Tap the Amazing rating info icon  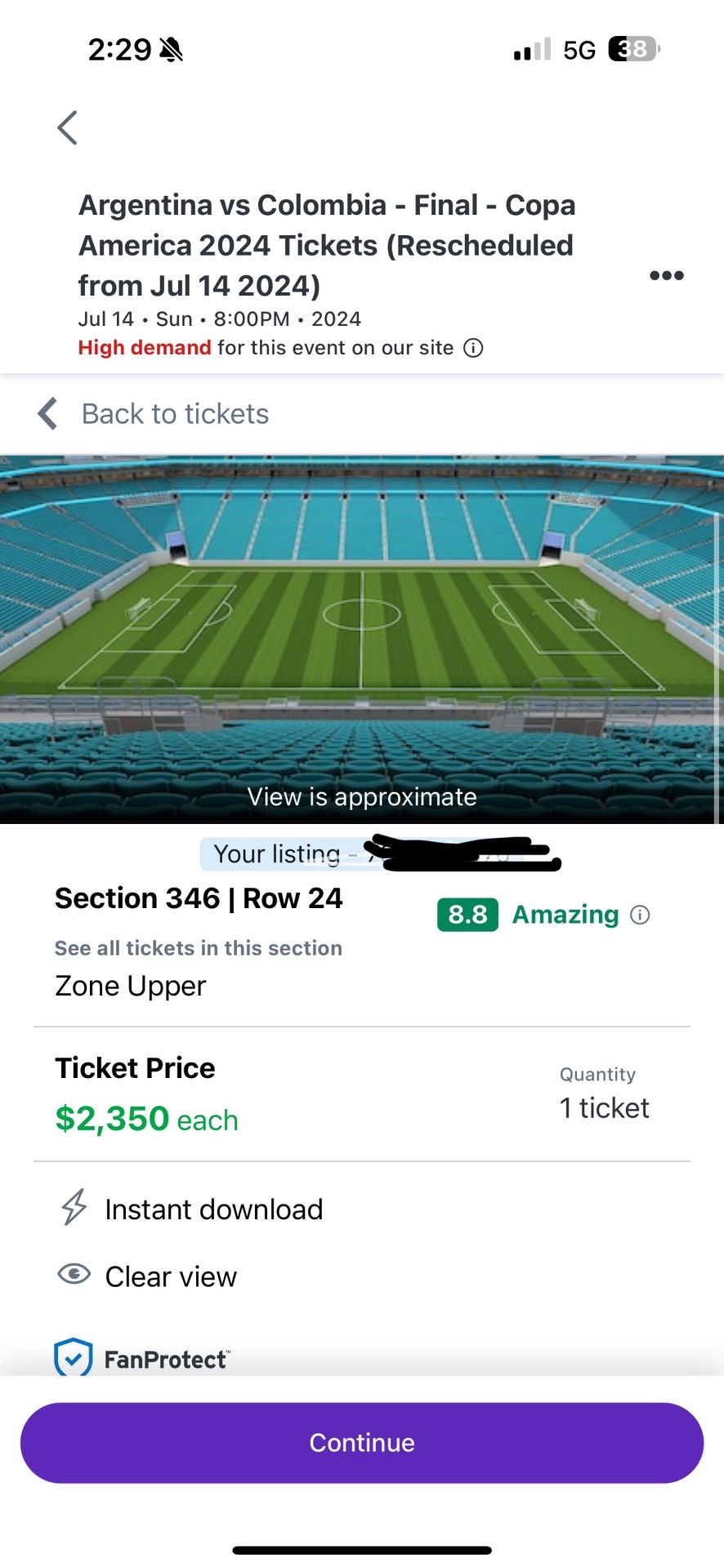[x=641, y=915]
